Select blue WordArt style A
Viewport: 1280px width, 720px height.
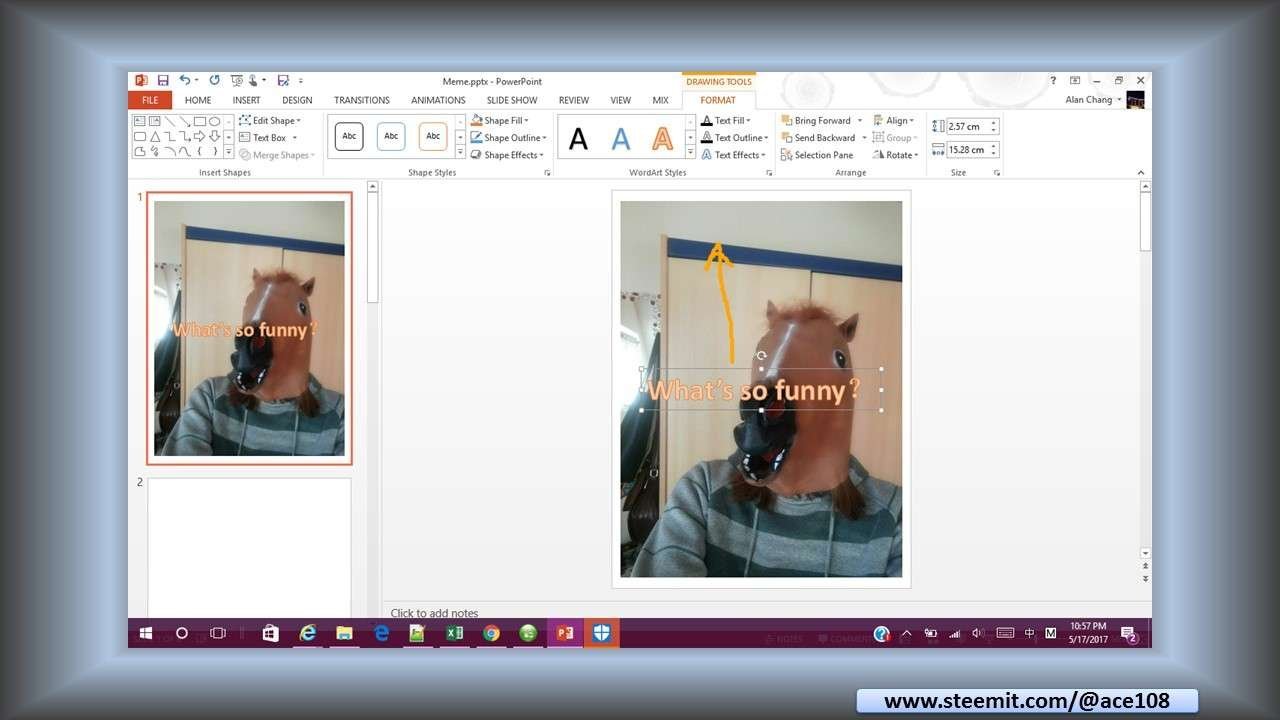[620, 138]
